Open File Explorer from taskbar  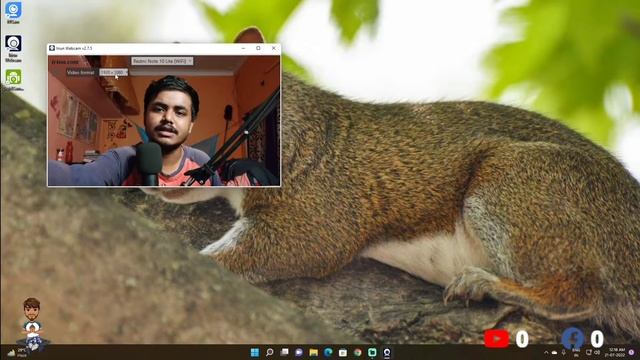pos(313,352)
